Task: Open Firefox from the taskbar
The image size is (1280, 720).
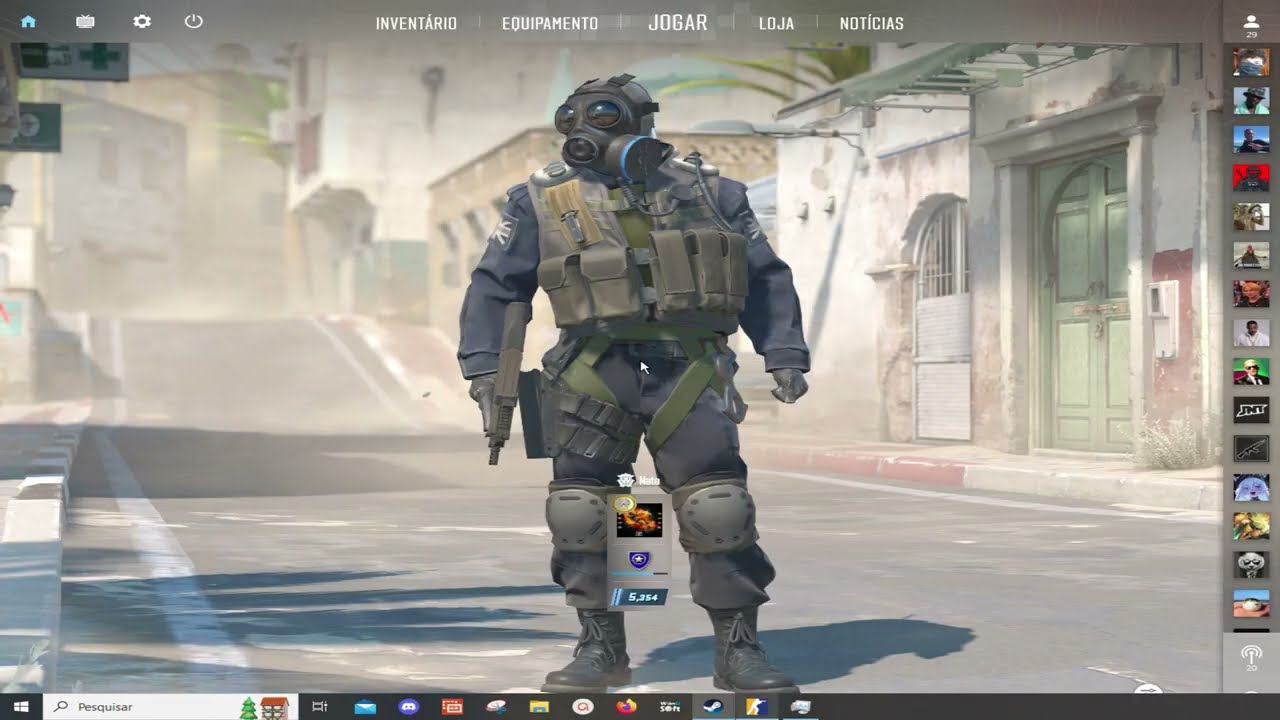Action: pyautogui.click(x=626, y=707)
